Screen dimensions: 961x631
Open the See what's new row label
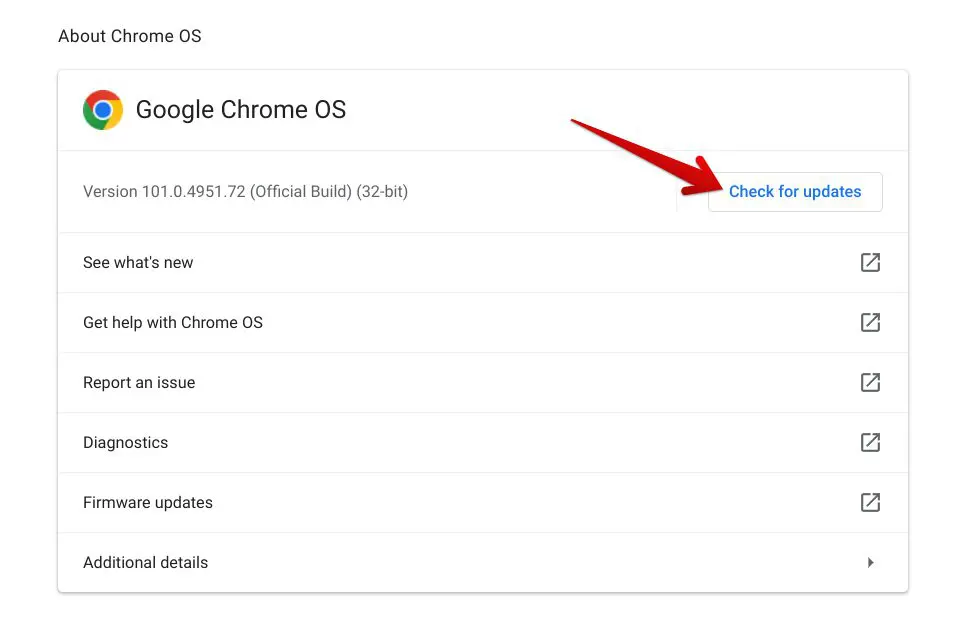click(x=138, y=262)
